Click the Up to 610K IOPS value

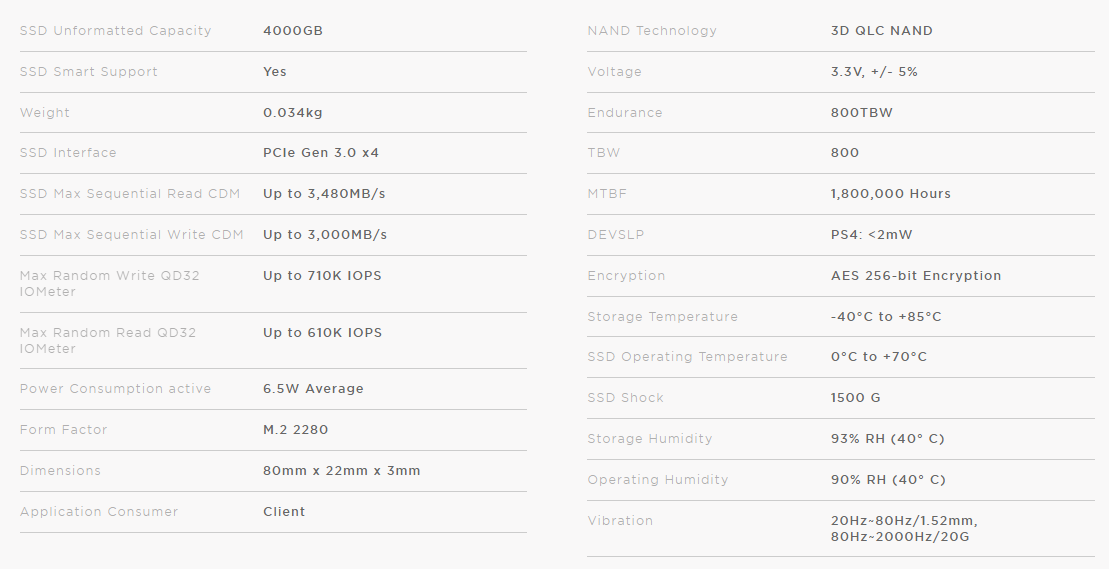coord(322,333)
